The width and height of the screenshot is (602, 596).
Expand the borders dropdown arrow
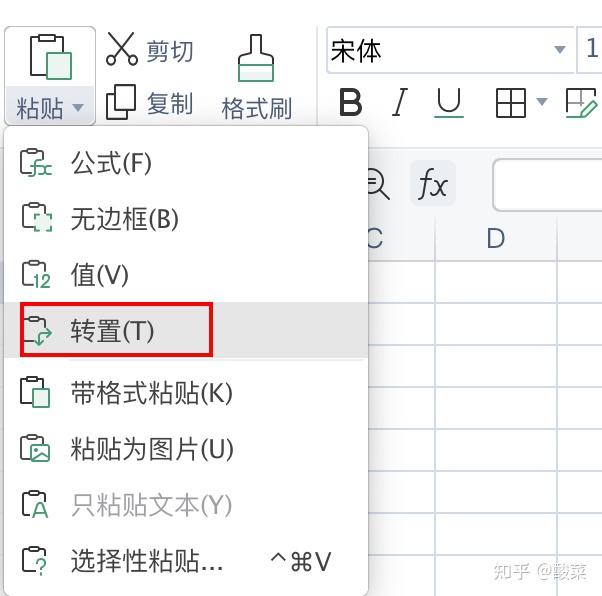(x=541, y=102)
